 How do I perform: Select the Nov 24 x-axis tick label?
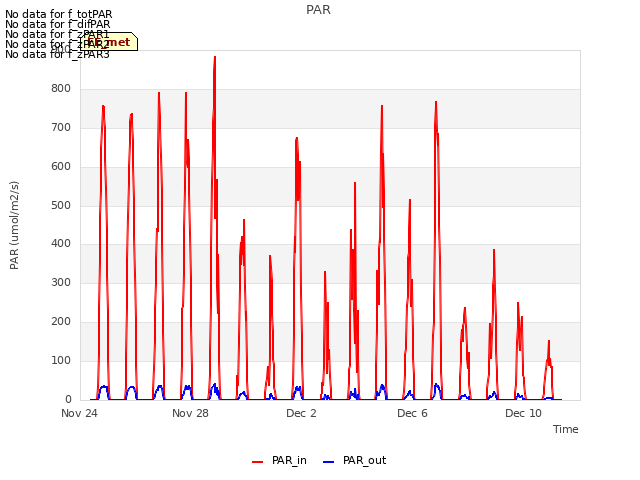79,413
